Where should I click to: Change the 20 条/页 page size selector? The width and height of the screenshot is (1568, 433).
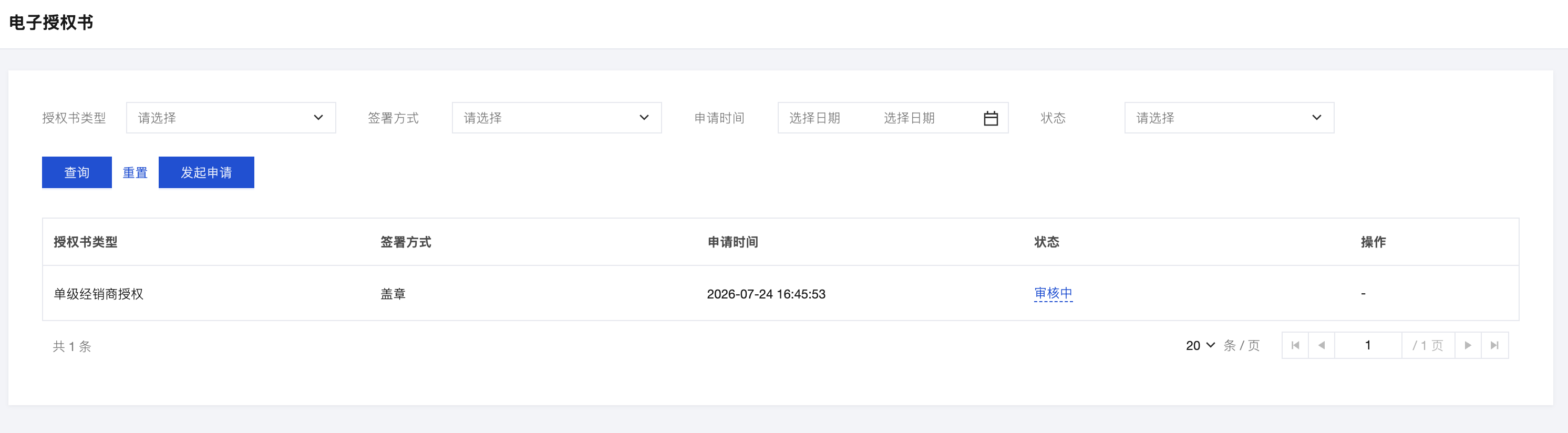[1200, 345]
